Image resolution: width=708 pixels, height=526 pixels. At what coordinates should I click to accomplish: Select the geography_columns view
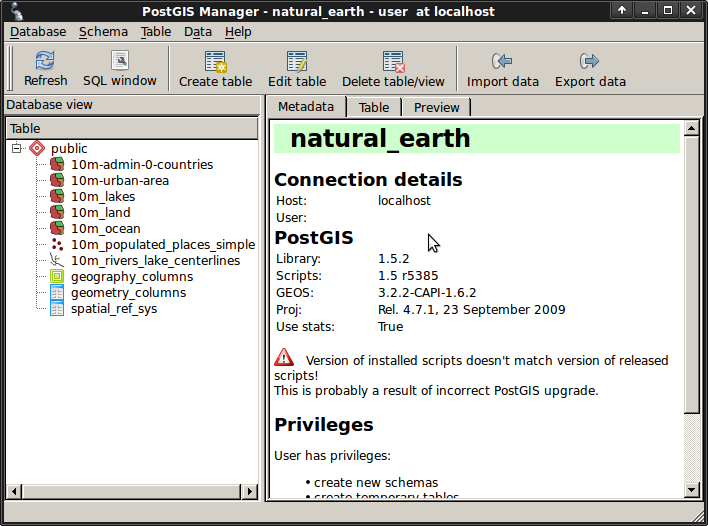tap(132, 277)
